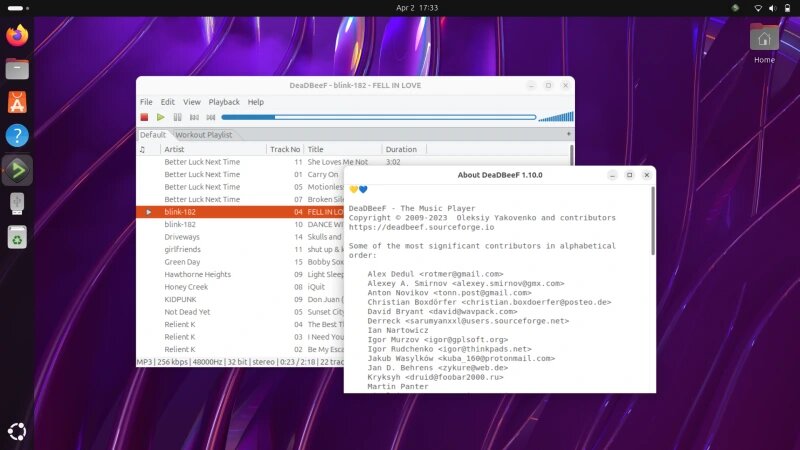Show applications with the Ubuntu logo button
Viewport: 800px width, 450px height.
(x=17, y=432)
